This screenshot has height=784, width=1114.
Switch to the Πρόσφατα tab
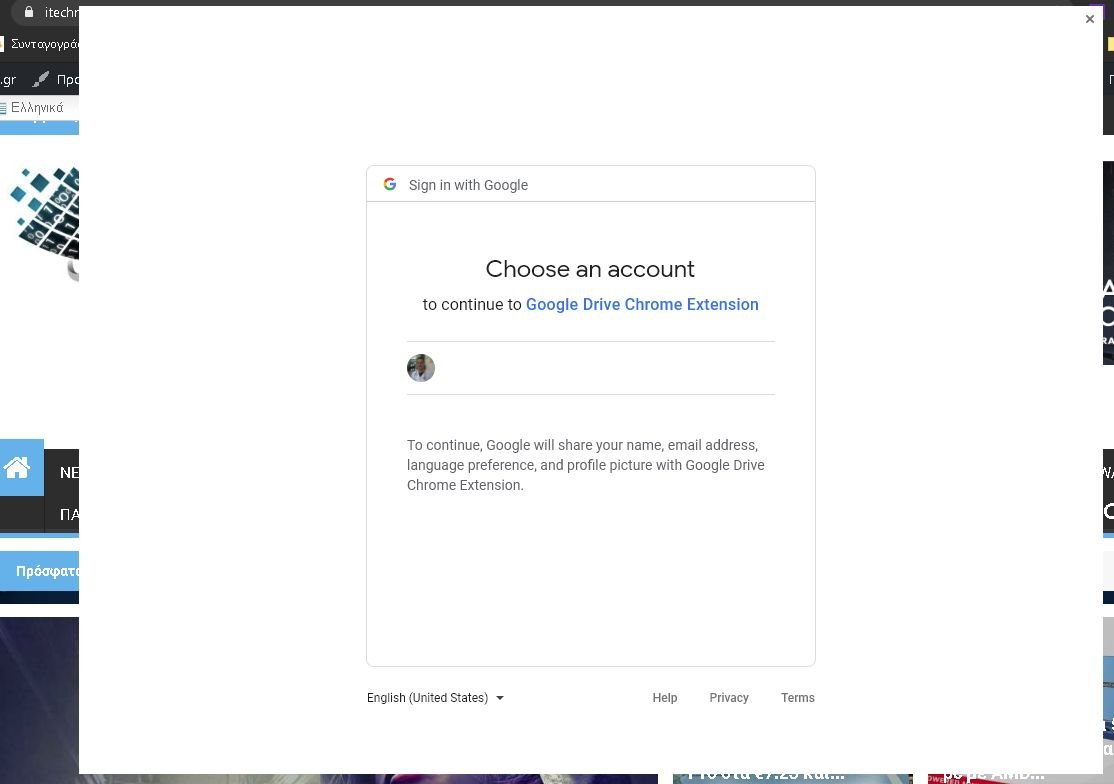tap(48, 571)
